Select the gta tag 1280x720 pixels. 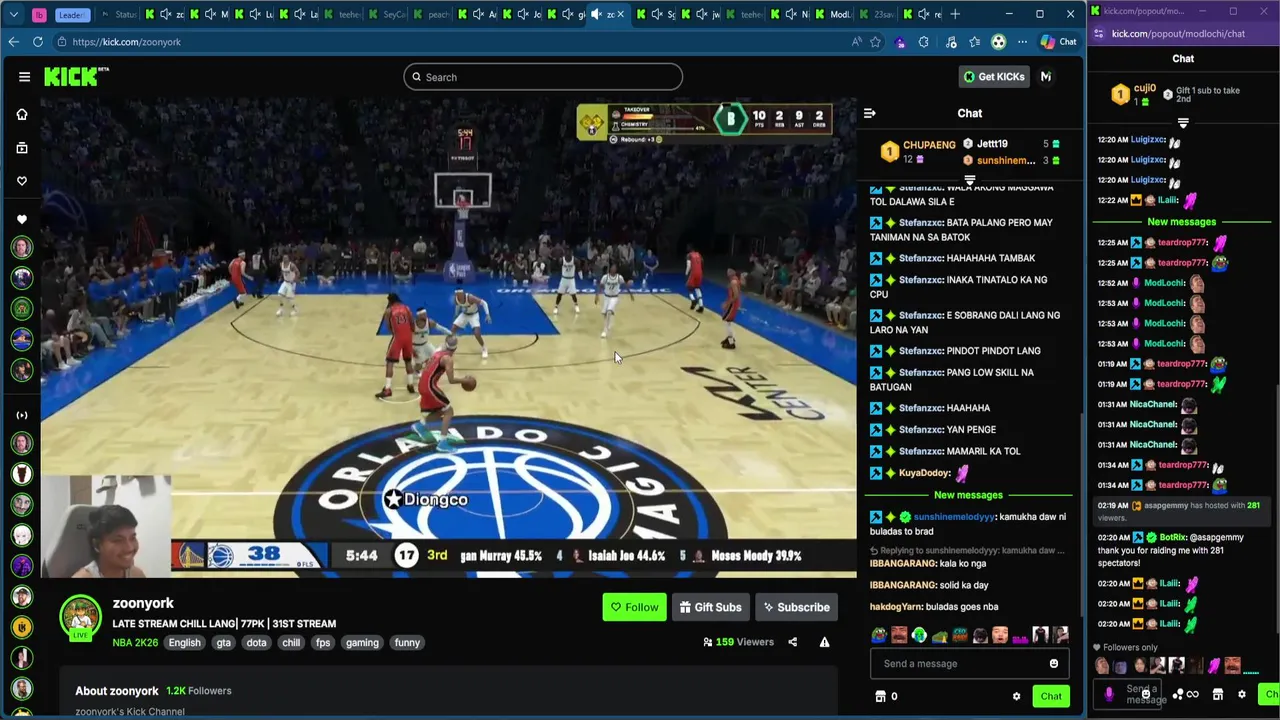(x=223, y=643)
